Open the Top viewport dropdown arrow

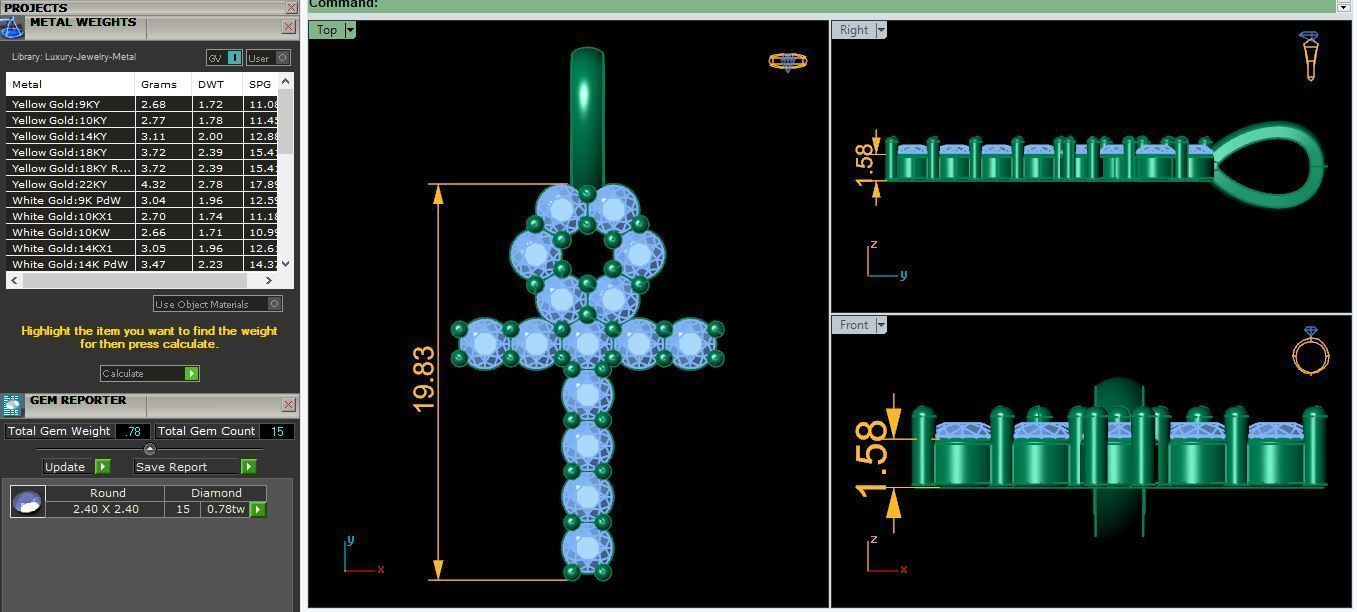(x=350, y=30)
